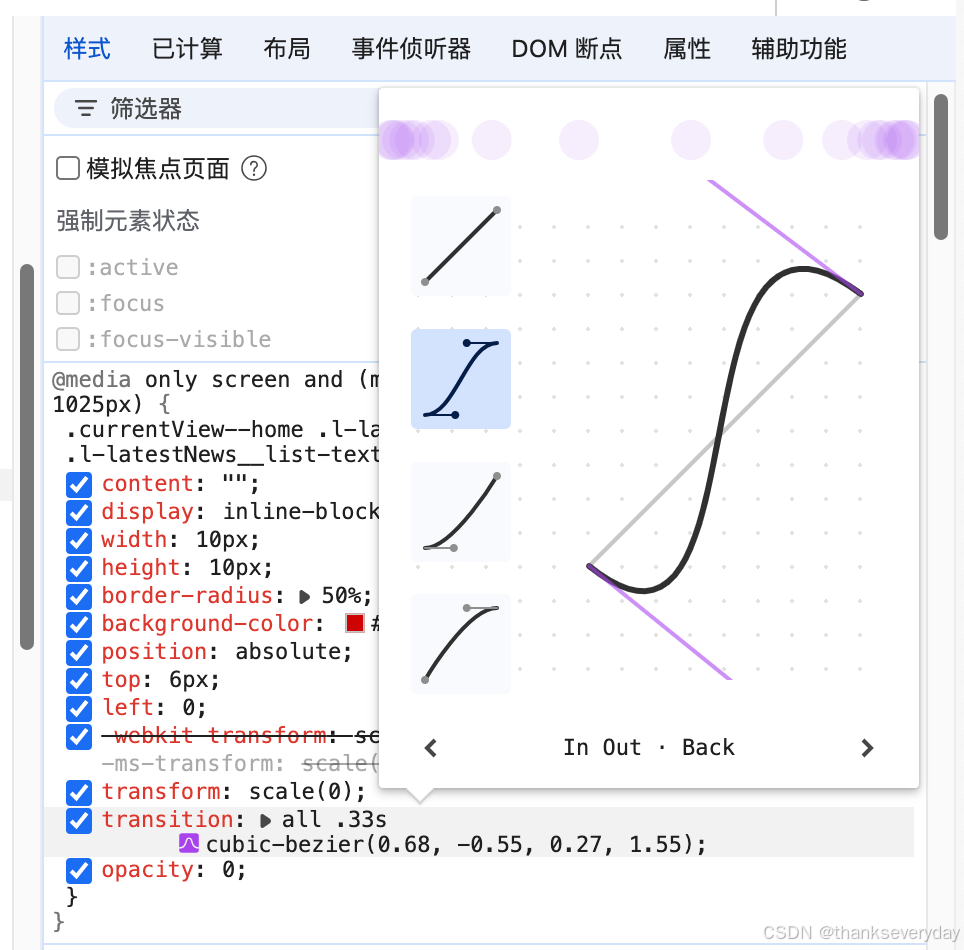This screenshot has height=950, width=964.
Task: Open the cubic-bezier easing editor icon
Action: coord(189,844)
